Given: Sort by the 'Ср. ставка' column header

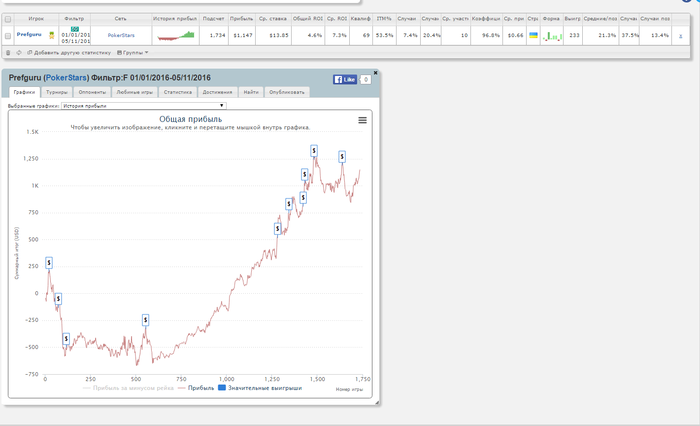Looking at the screenshot, I should (x=273, y=19).
